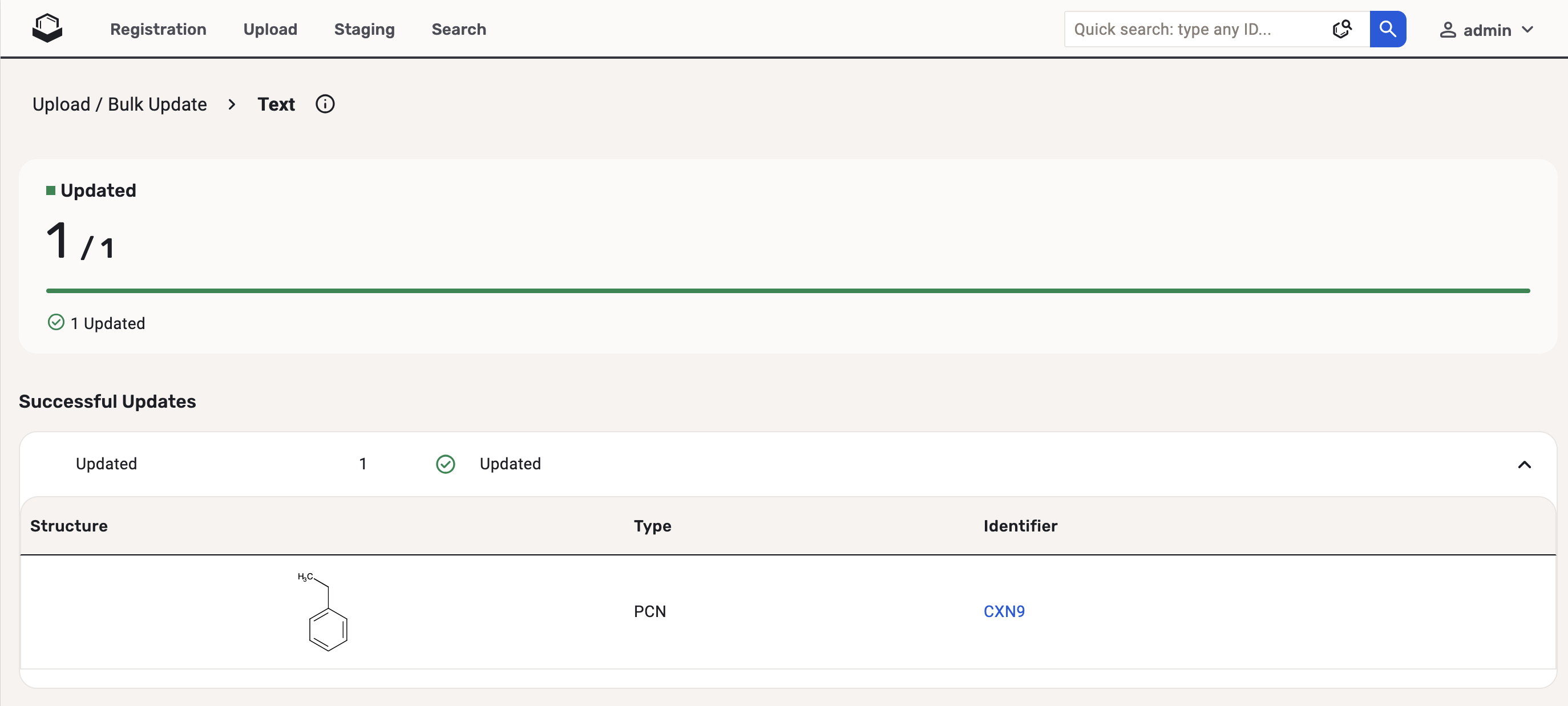Open the Search page

pyautogui.click(x=458, y=29)
